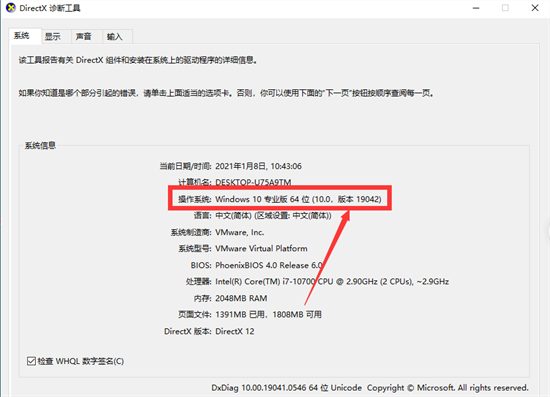550x397 pixels.
Task: Click DirectX version value DirectX 12
Action: click(235, 331)
